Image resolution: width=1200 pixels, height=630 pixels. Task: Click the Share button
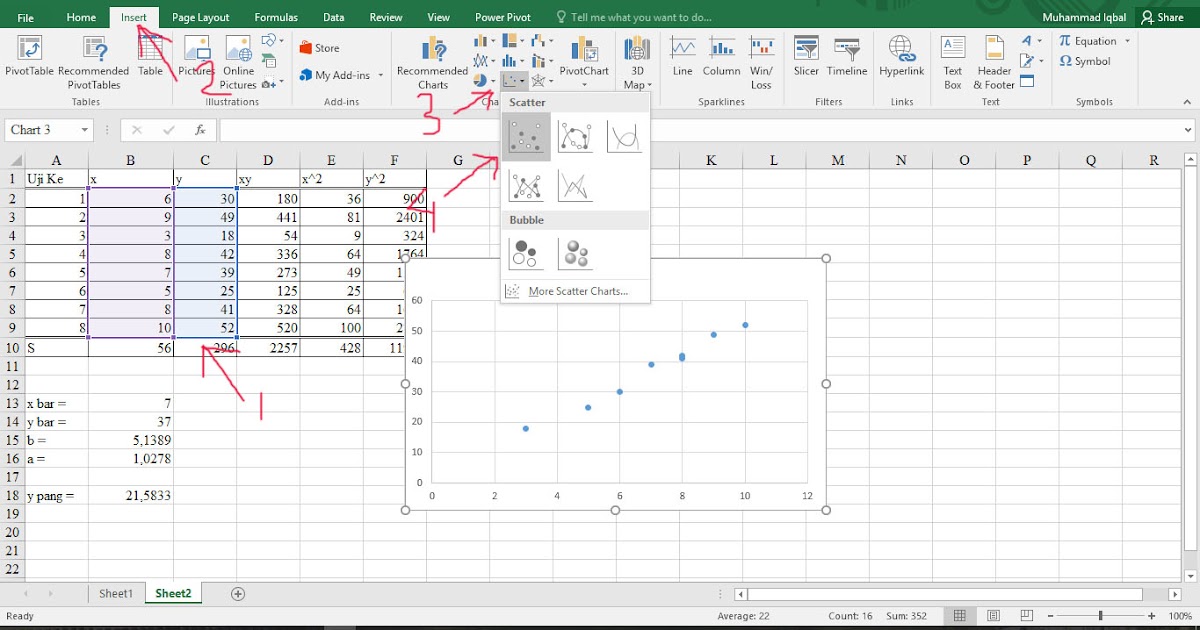pos(1163,17)
